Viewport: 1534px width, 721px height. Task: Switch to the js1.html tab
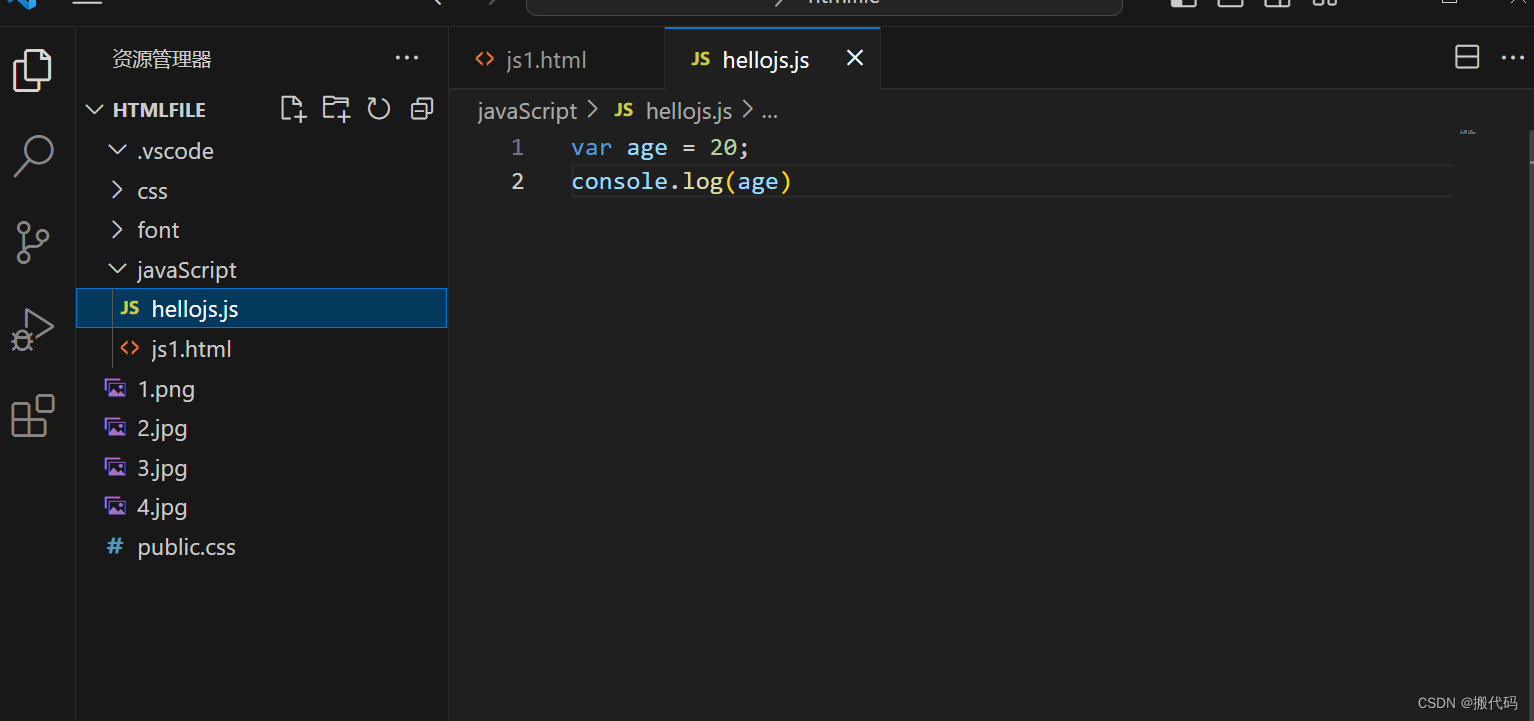(546, 60)
